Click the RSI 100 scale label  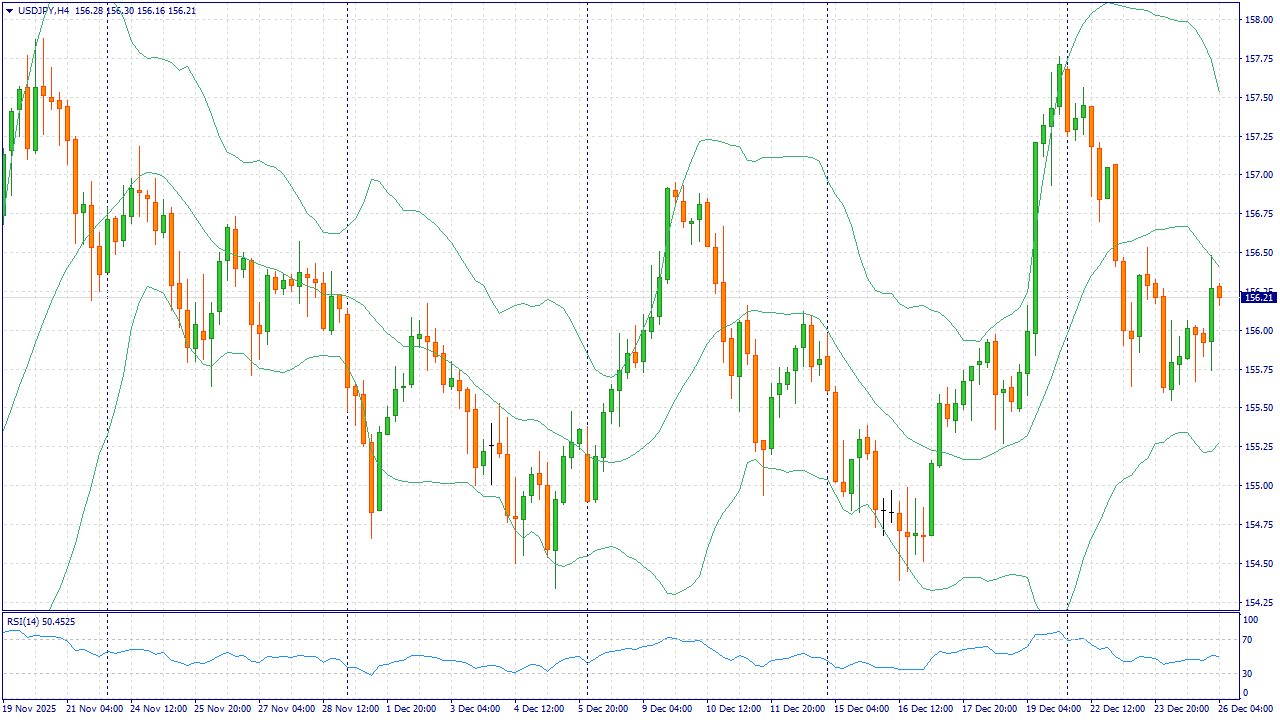(x=1248, y=620)
